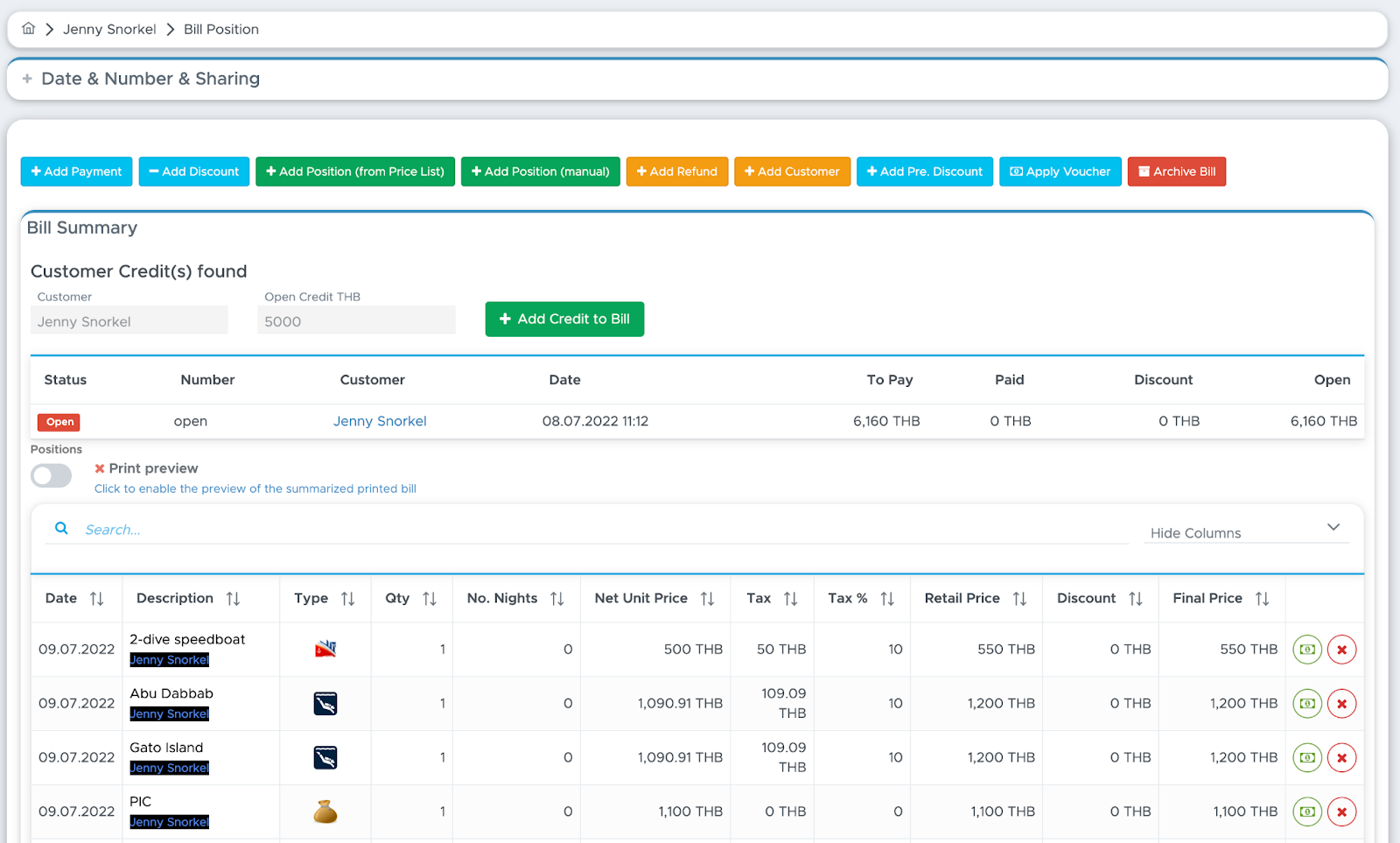Image resolution: width=1400 pixels, height=843 pixels.
Task: Open Jenny Snorkel breadcrumb
Action: pyautogui.click(x=109, y=29)
